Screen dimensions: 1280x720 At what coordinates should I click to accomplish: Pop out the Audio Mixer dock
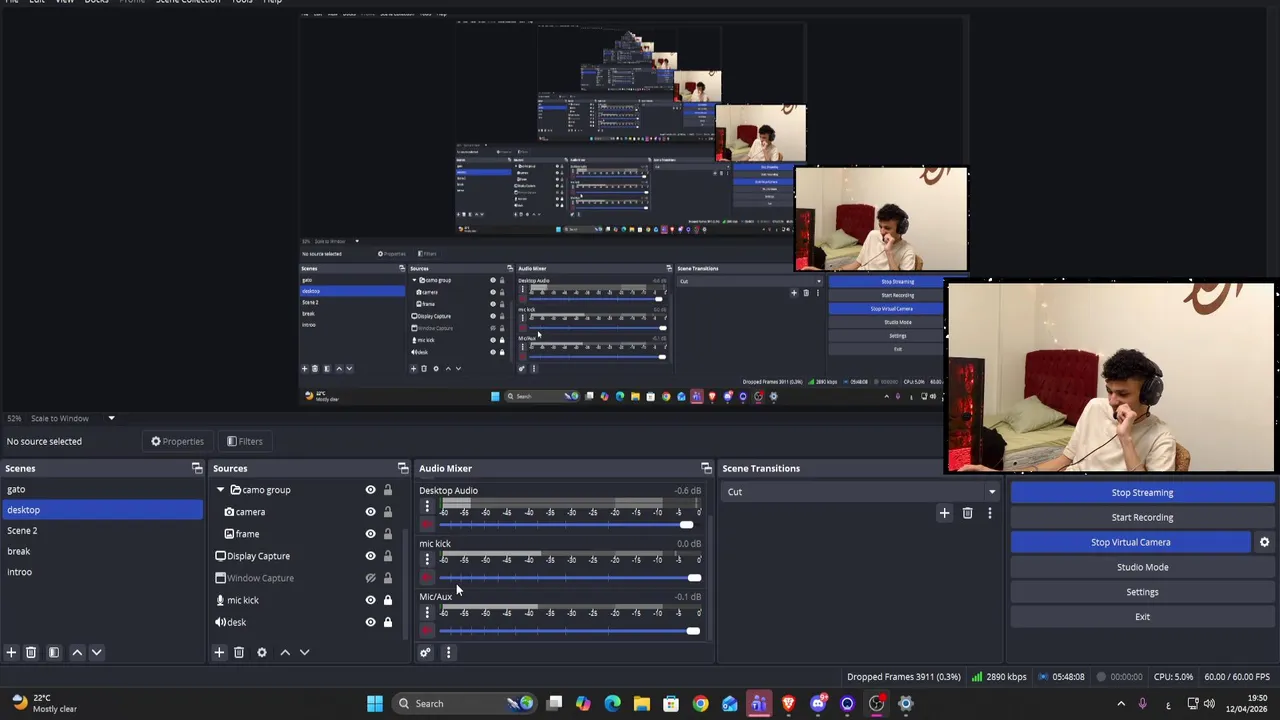click(706, 468)
